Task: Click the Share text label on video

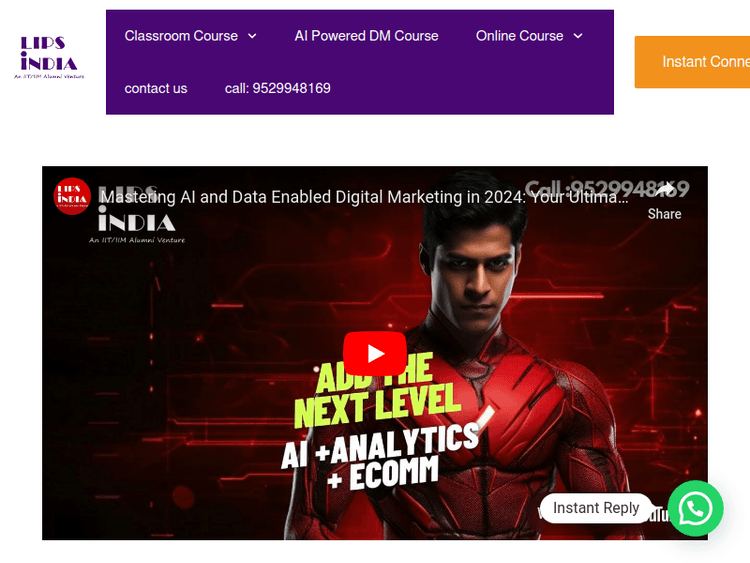Action: point(664,214)
